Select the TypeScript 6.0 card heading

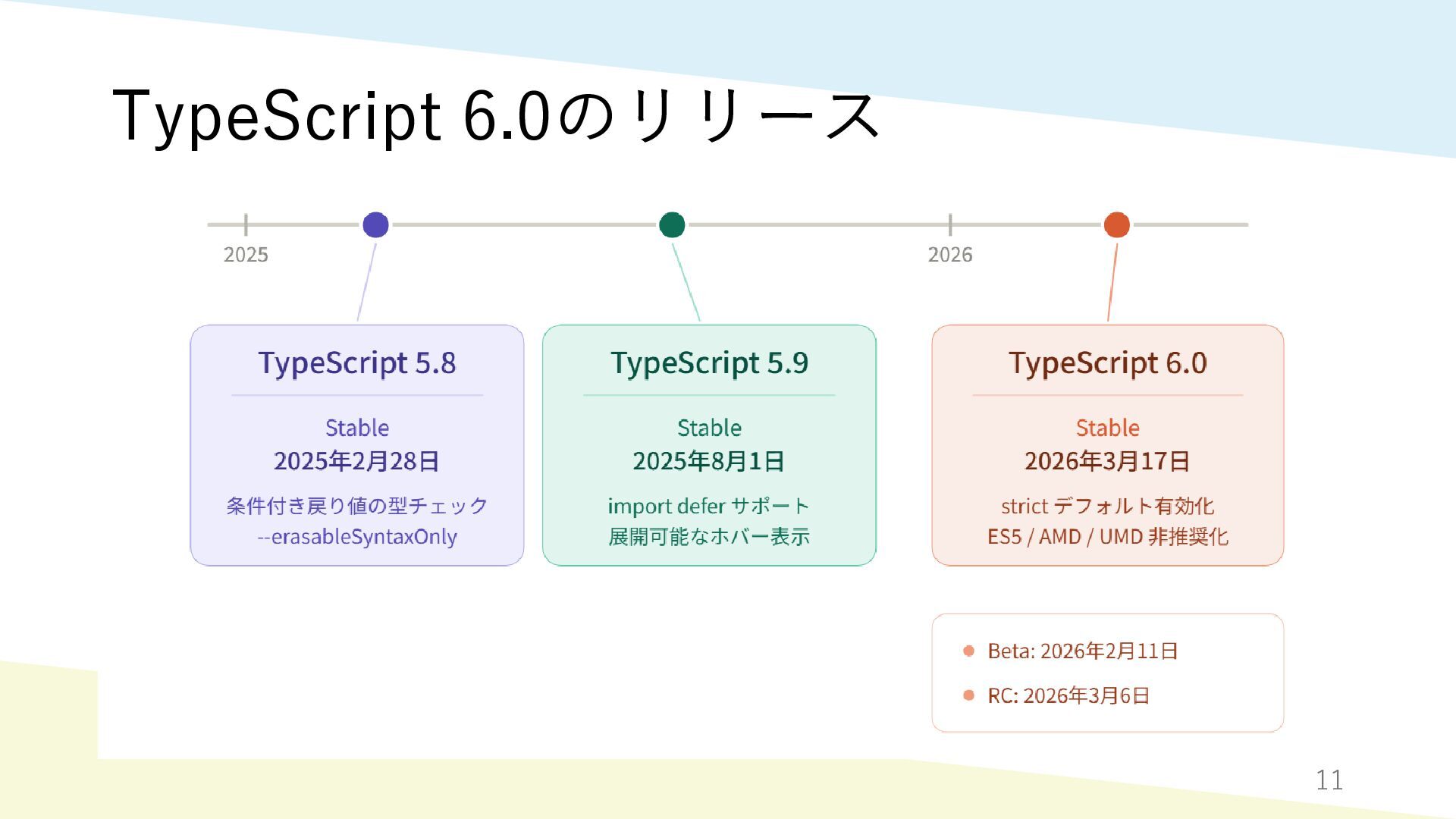coord(1107,363)
